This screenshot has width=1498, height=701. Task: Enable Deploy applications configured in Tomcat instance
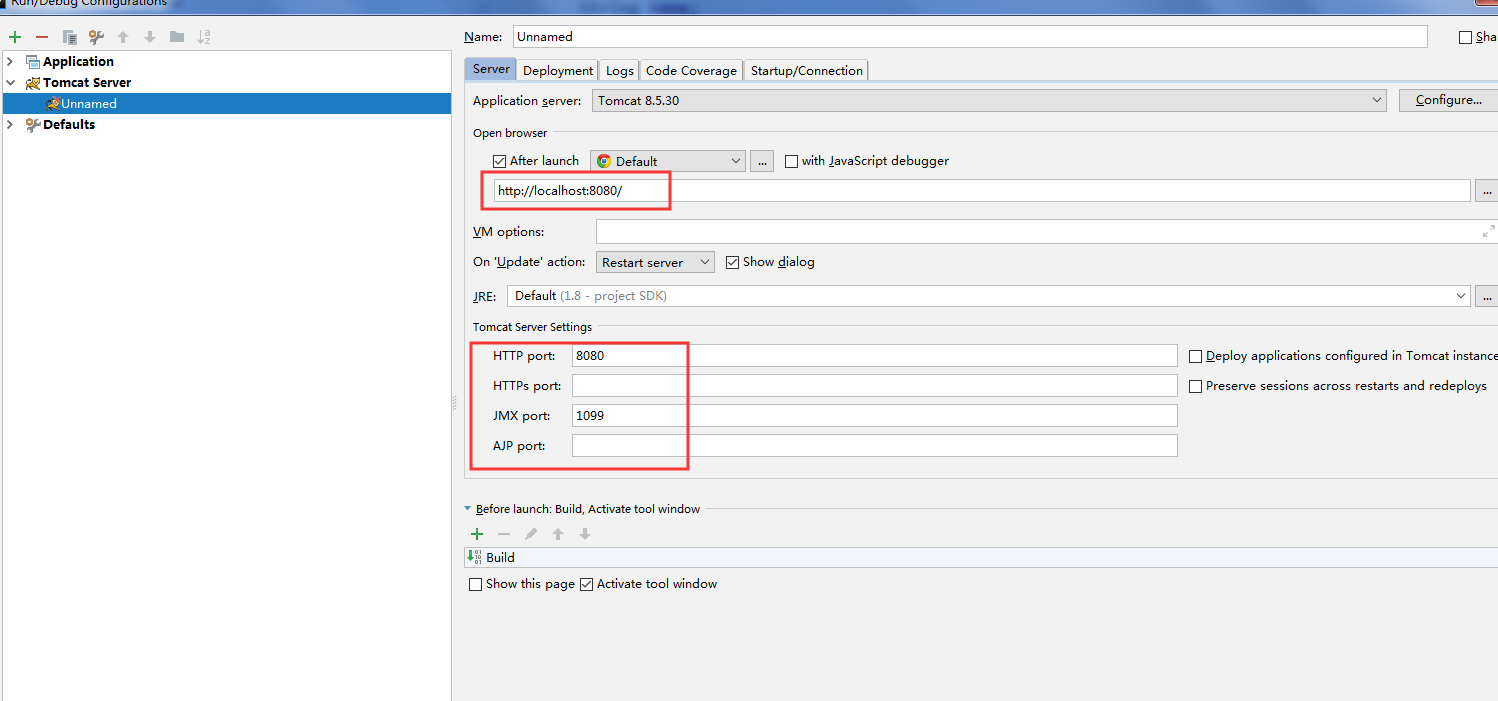(1195, 356)
